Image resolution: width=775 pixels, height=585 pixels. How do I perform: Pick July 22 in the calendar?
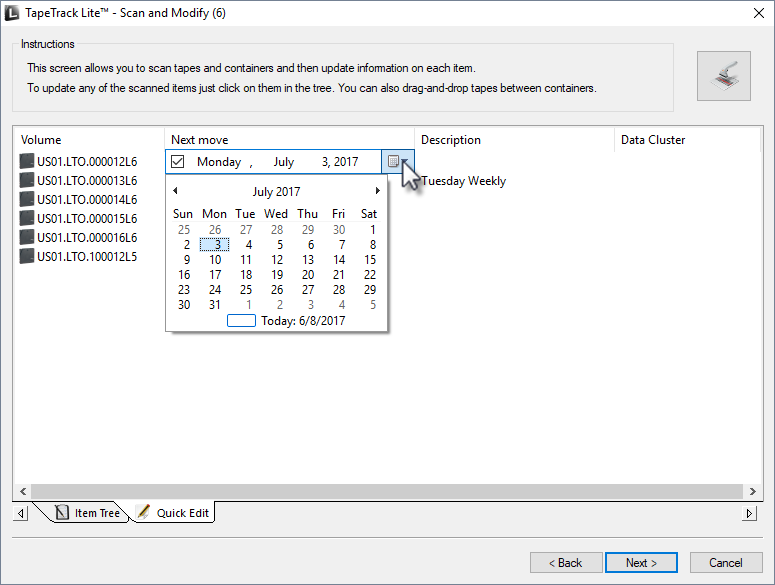pos(370,275)
